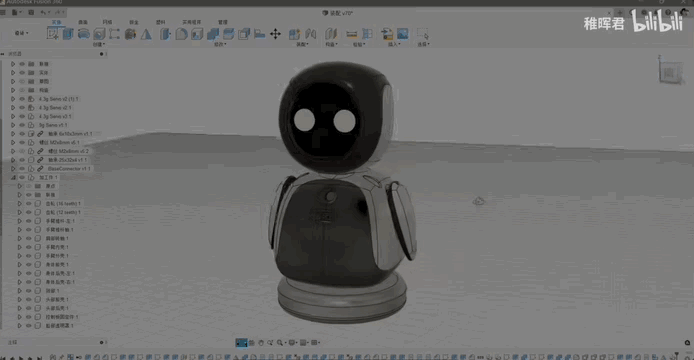Hide the 4.3g Servo v3:1 component
This screenshot has height=360, width=694.
tap(22, 116)
